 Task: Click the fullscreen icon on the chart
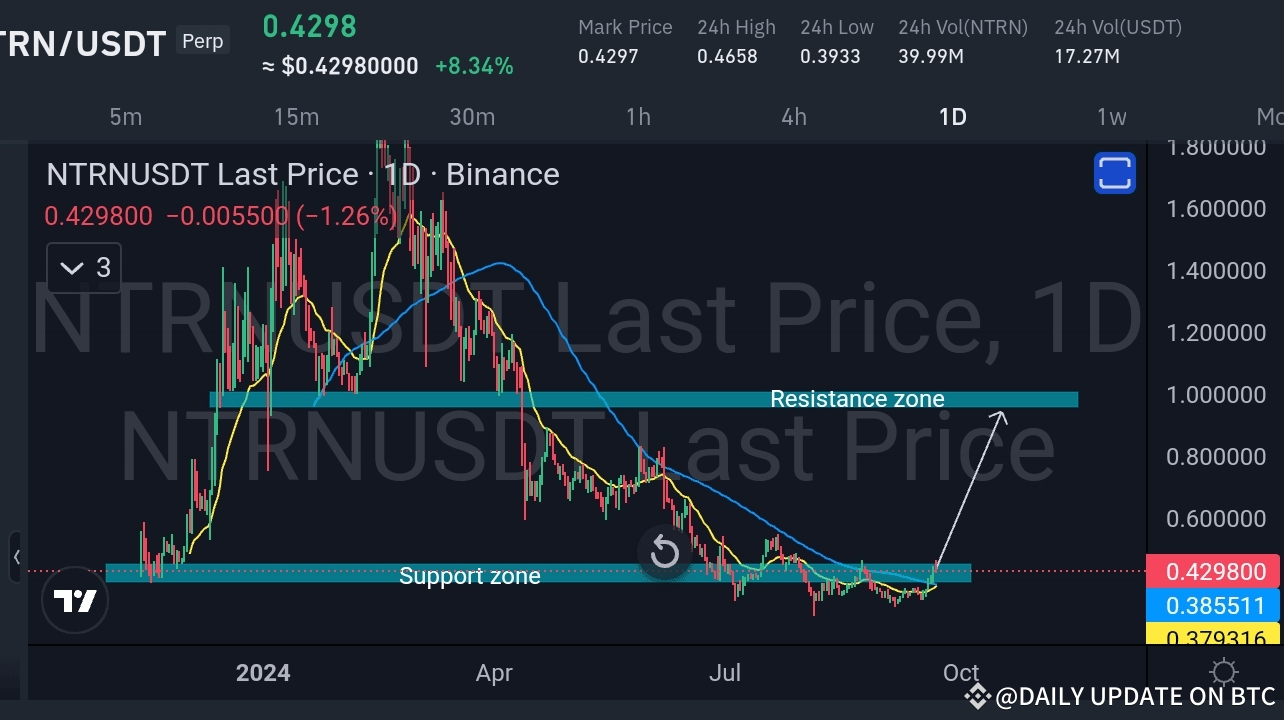click(x=1114, y=172)
